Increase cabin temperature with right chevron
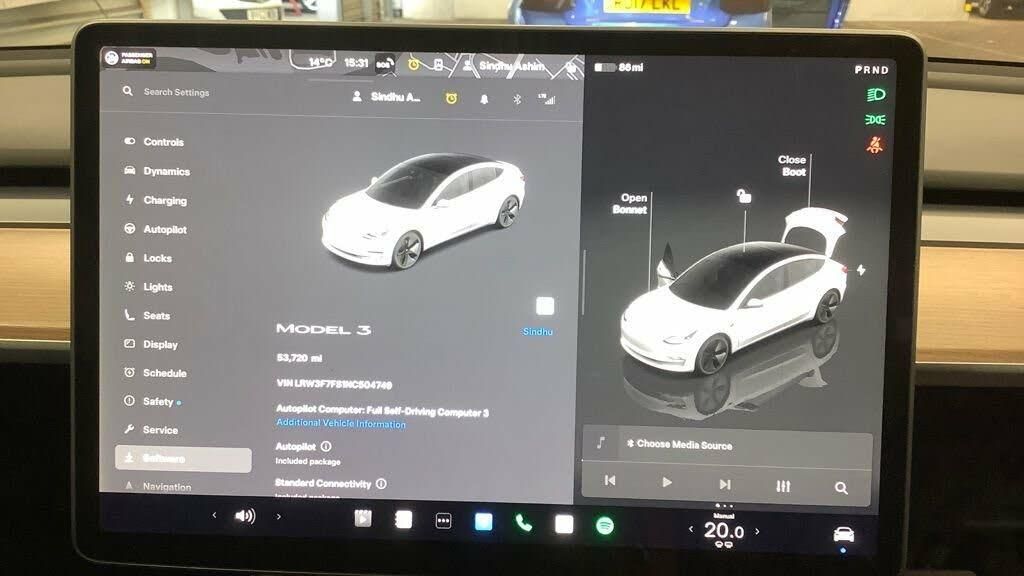The width and height of the screenshot is (1024, 576). pos(758,532)
